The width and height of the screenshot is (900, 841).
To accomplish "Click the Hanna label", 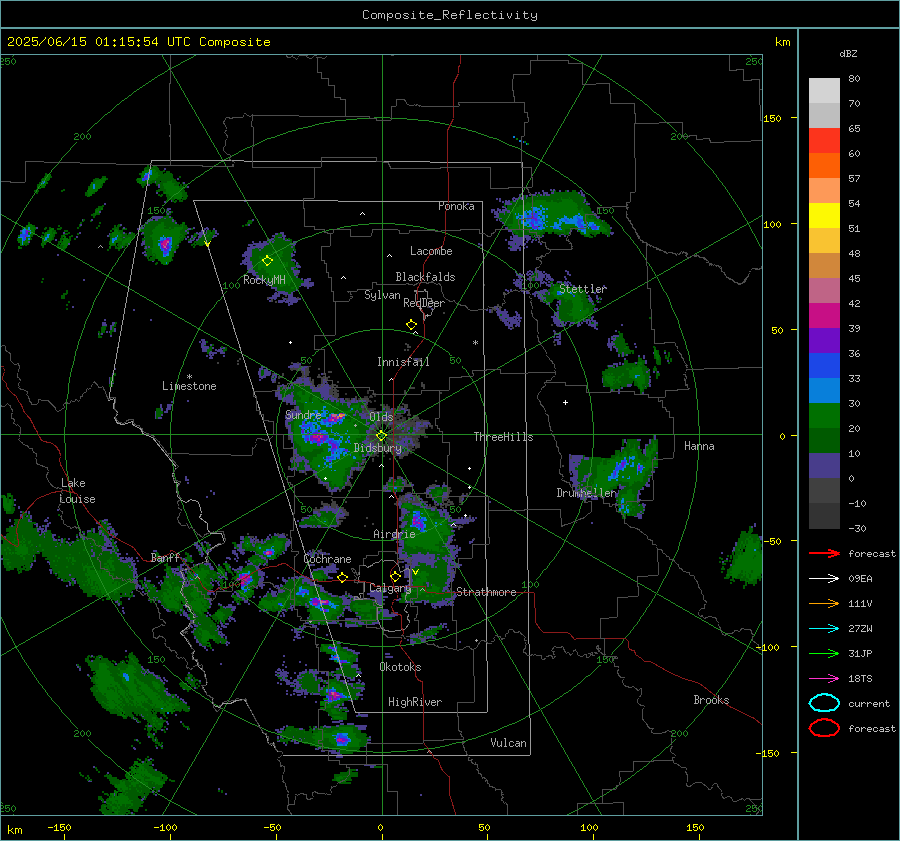I will (x=699, y=446).
